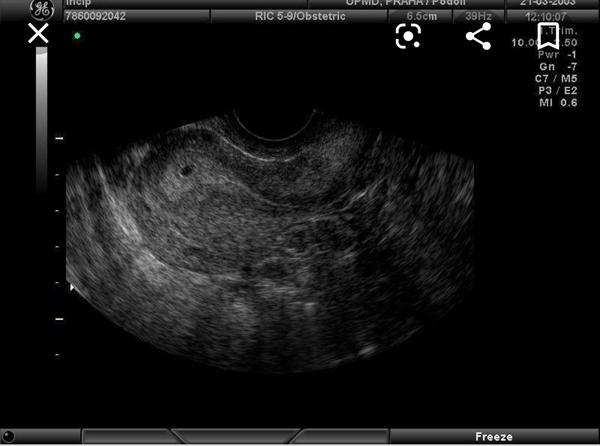The image size is (600, 446).
Task: Click the MI 0.6 mechanical index value
Action: pyautogui.click(x=558, y=102)
